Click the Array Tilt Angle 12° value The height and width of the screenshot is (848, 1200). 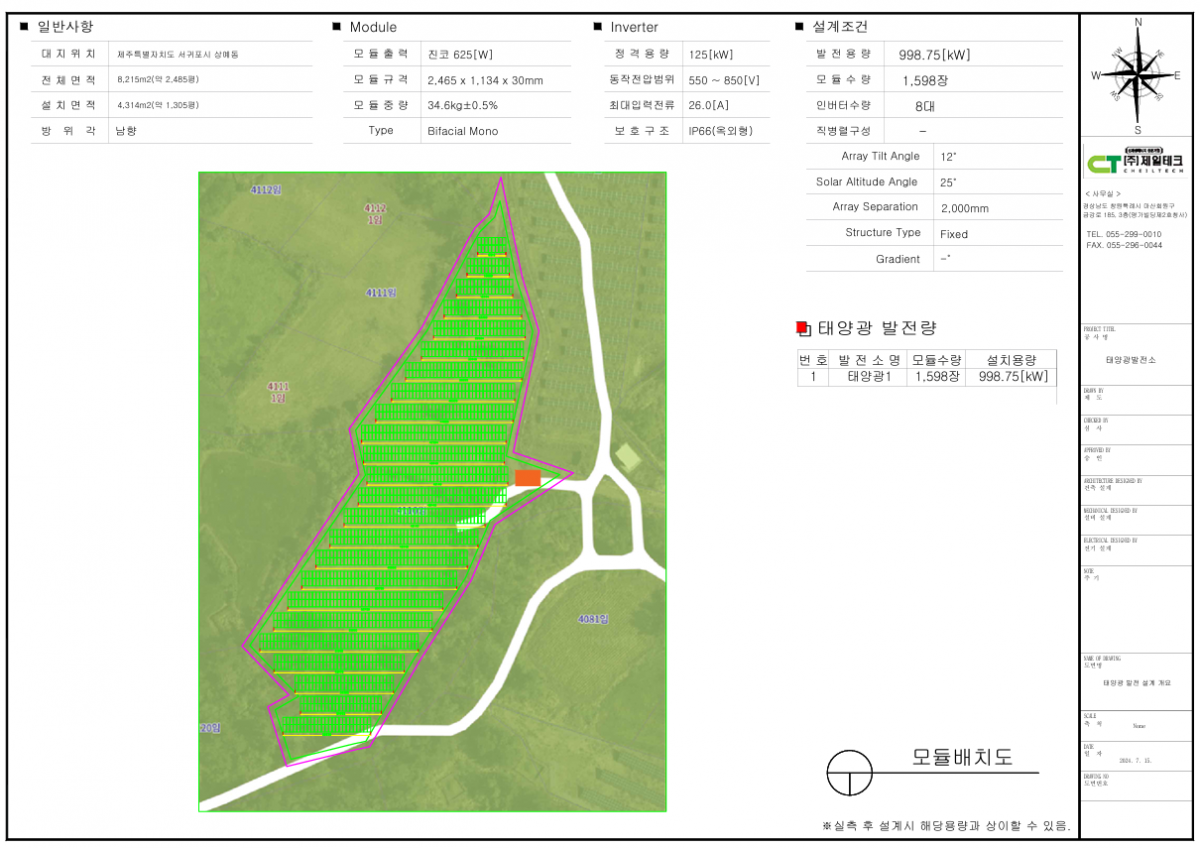coord(948,157)
